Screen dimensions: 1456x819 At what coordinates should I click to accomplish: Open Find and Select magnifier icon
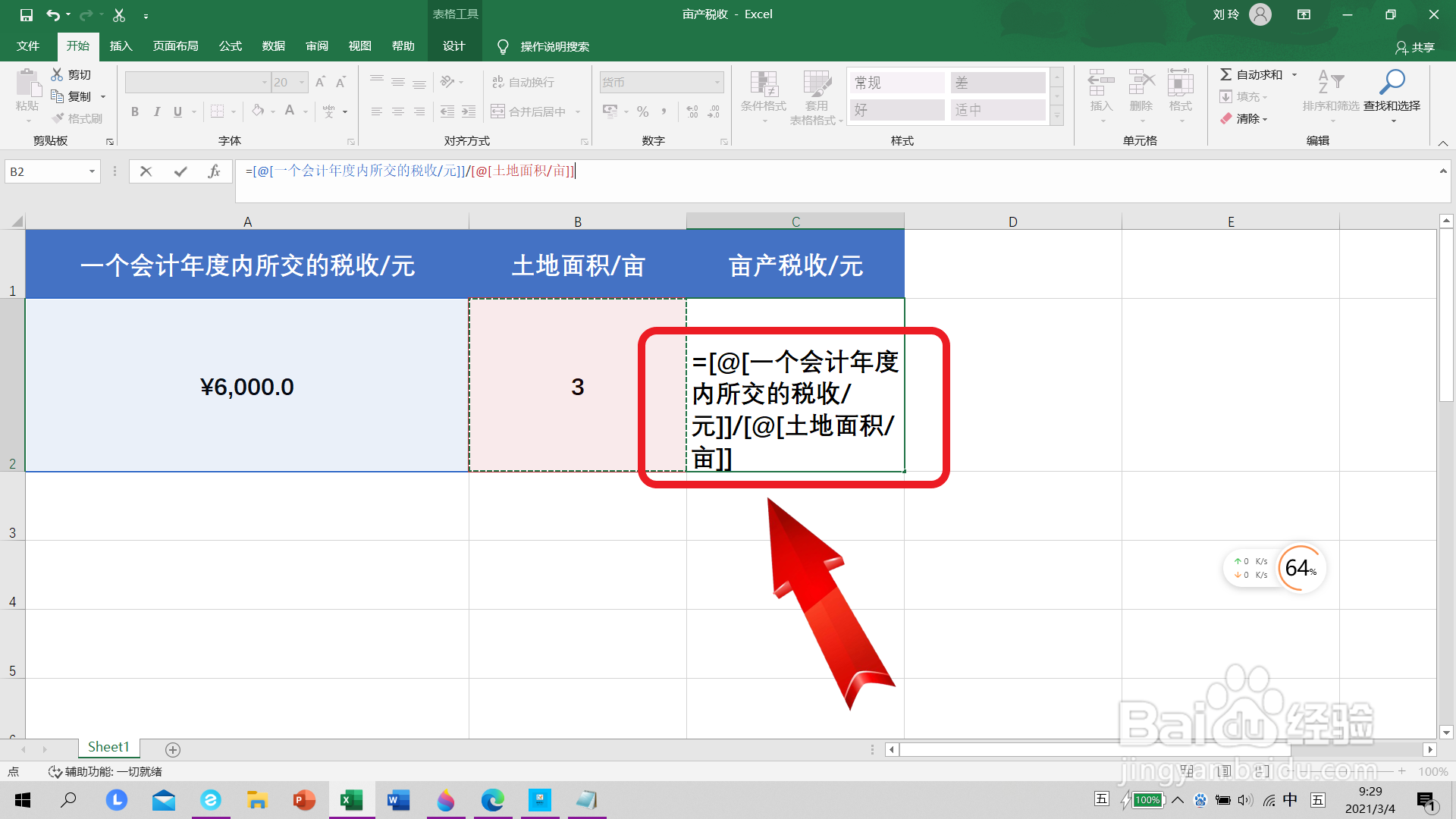tap(1392, 82)
